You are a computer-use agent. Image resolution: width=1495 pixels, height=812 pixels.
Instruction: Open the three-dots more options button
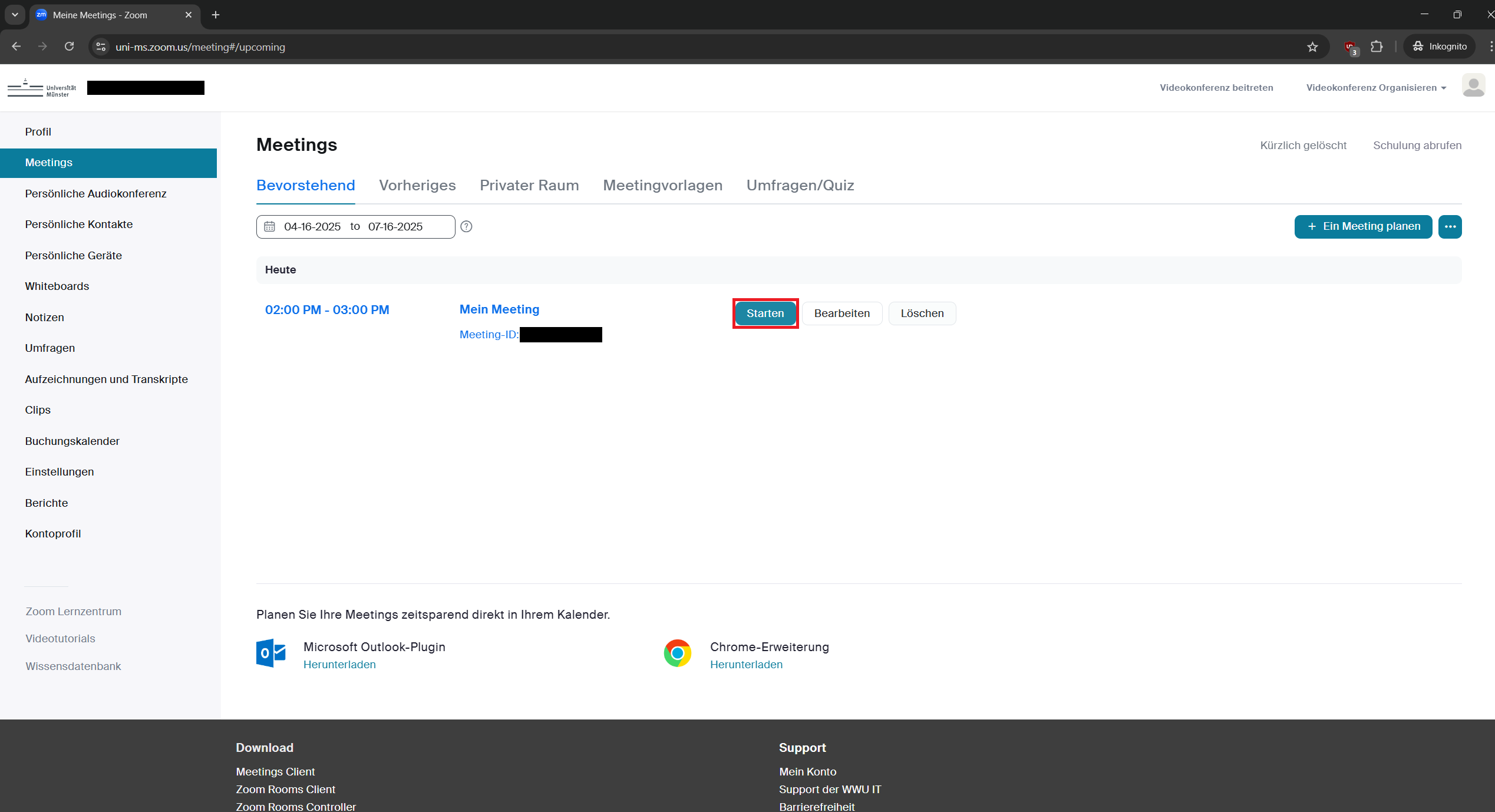click(x=1450, y=227)
